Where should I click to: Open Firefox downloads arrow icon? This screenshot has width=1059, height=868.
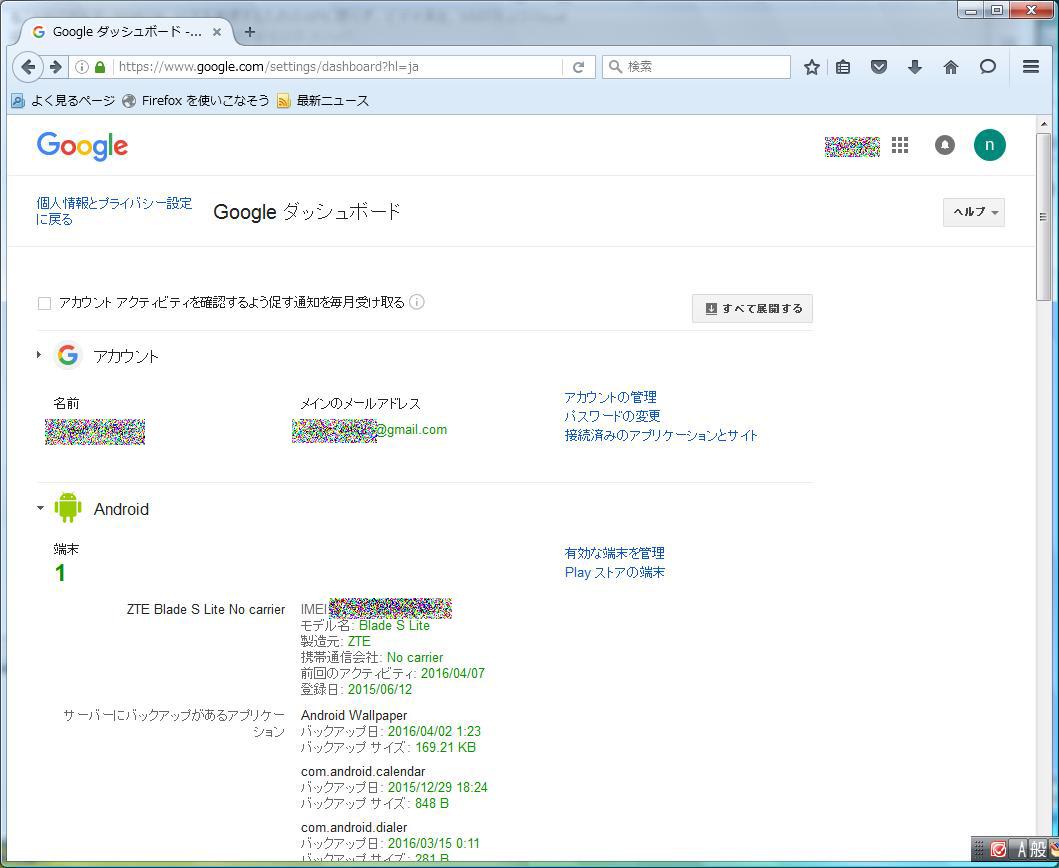(x=914, y=67)
